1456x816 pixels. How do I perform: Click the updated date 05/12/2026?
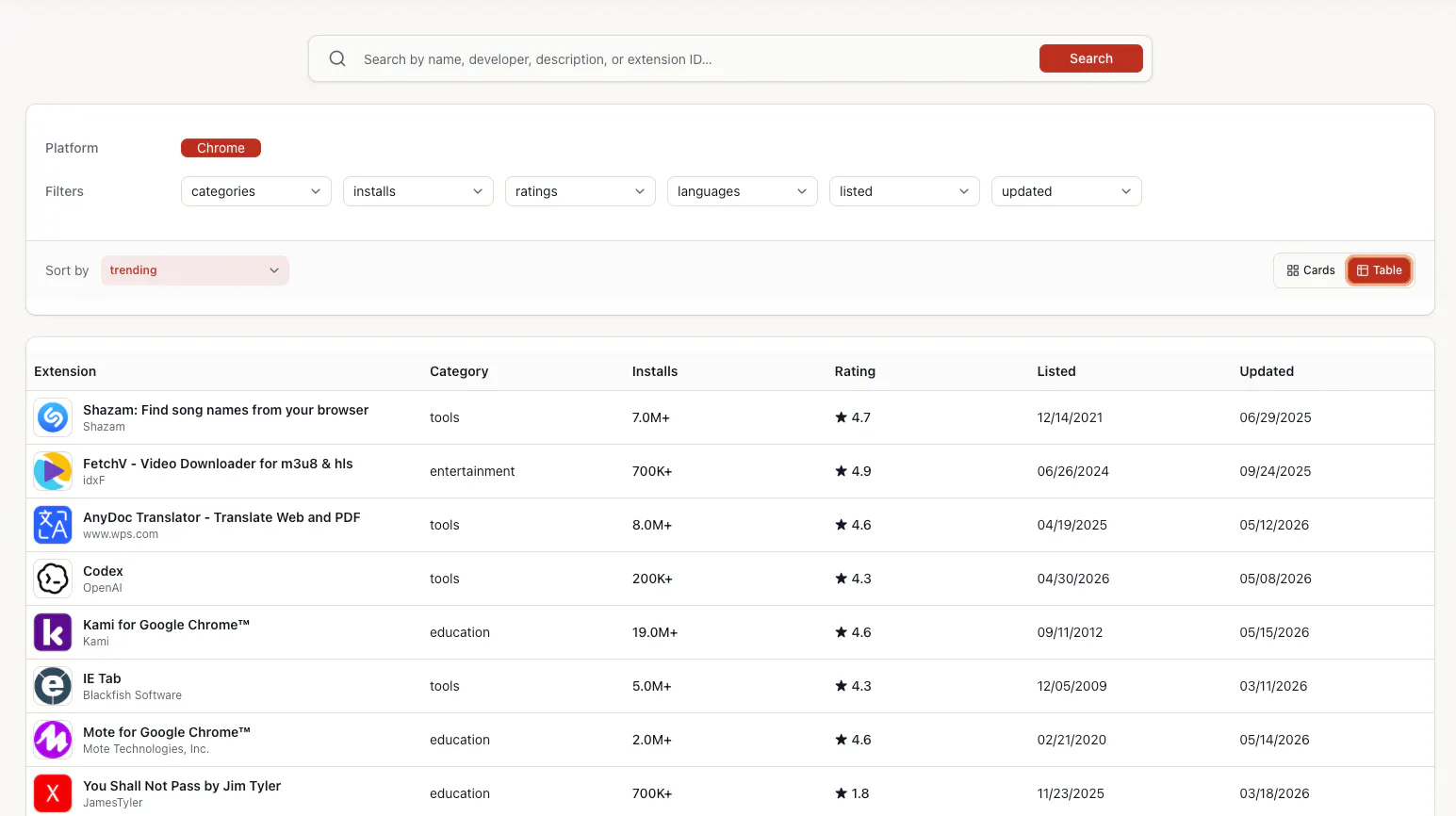pyautogui.click(x=1274, y=525)
